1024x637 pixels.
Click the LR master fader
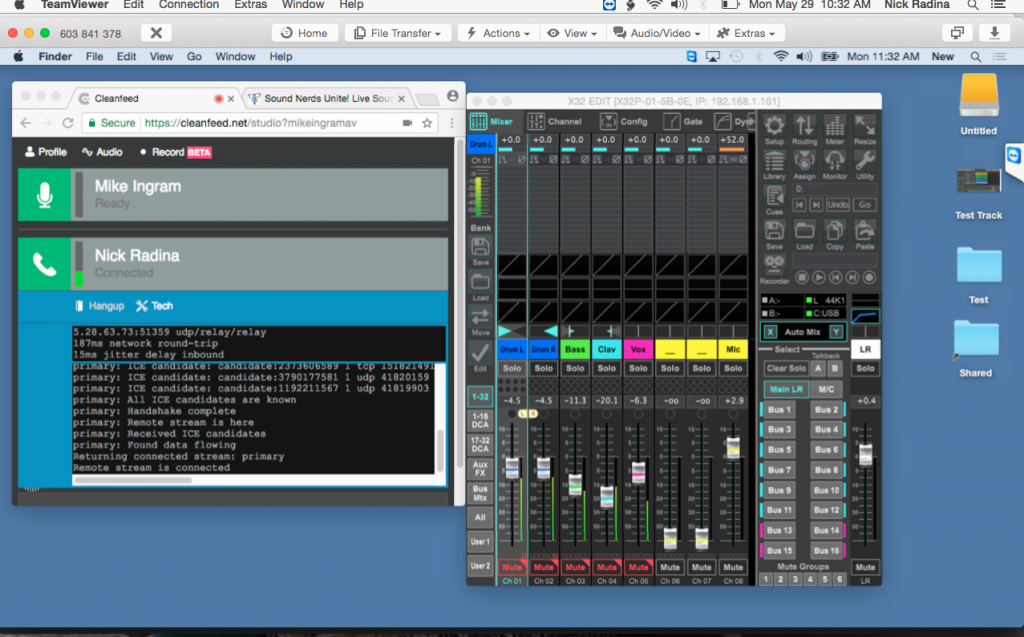pos(865,455)
